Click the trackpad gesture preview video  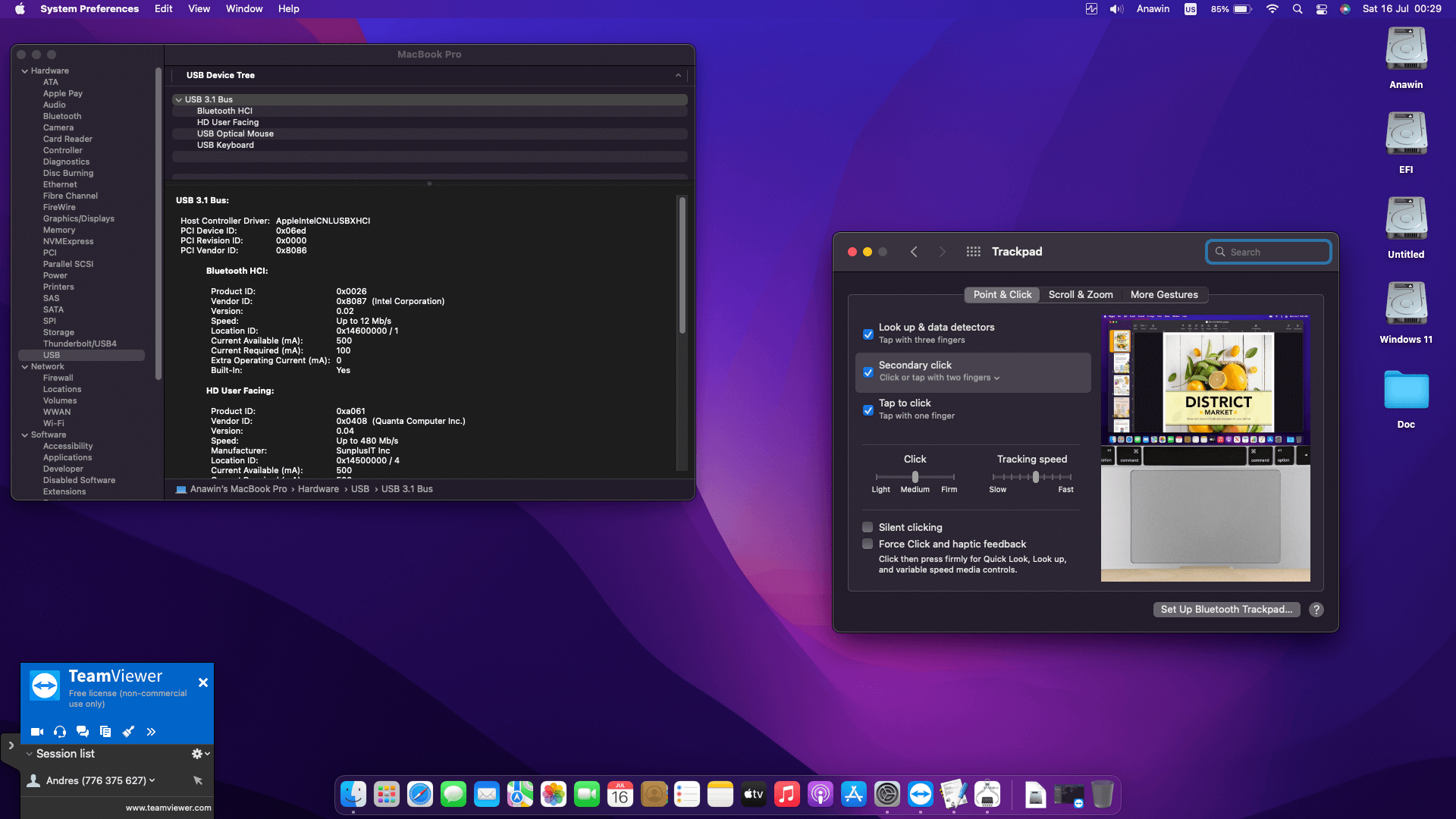(x=1205, y=448)
